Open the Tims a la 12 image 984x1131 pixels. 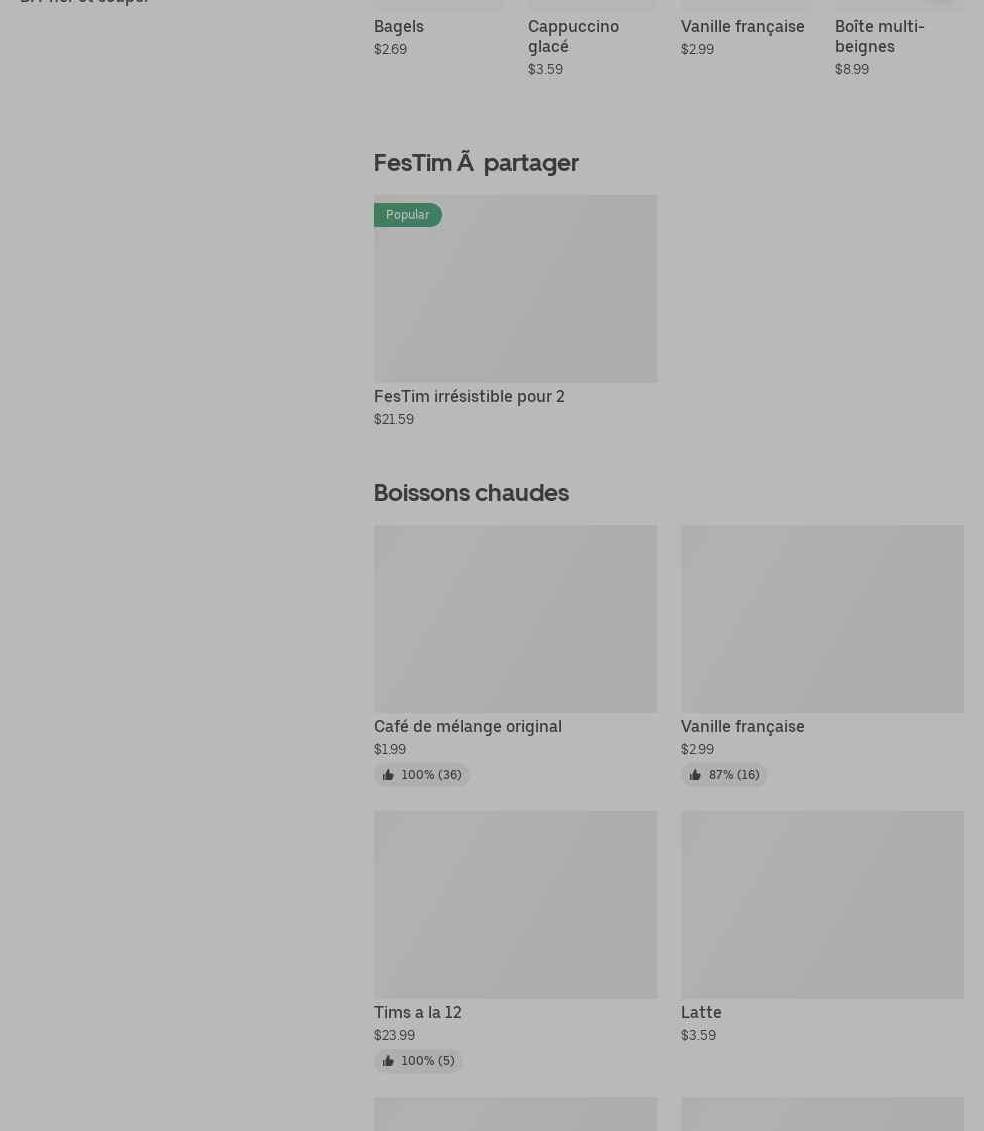[515, 905]
